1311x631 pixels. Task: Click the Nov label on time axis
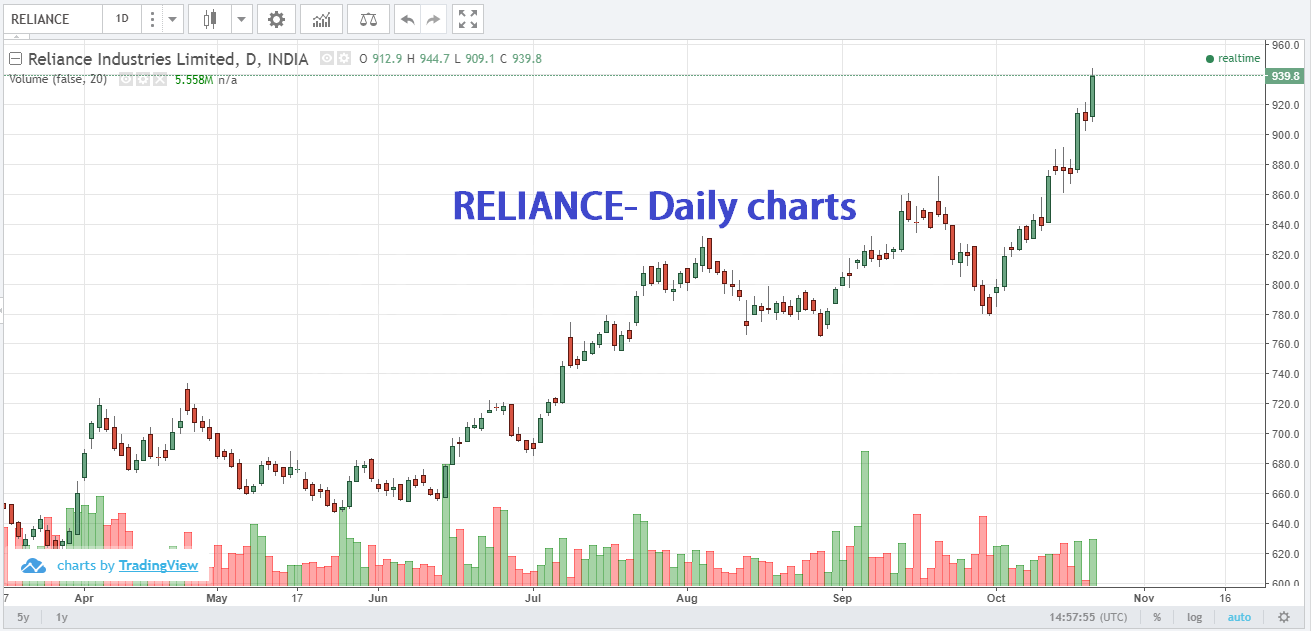point(1144,598)
